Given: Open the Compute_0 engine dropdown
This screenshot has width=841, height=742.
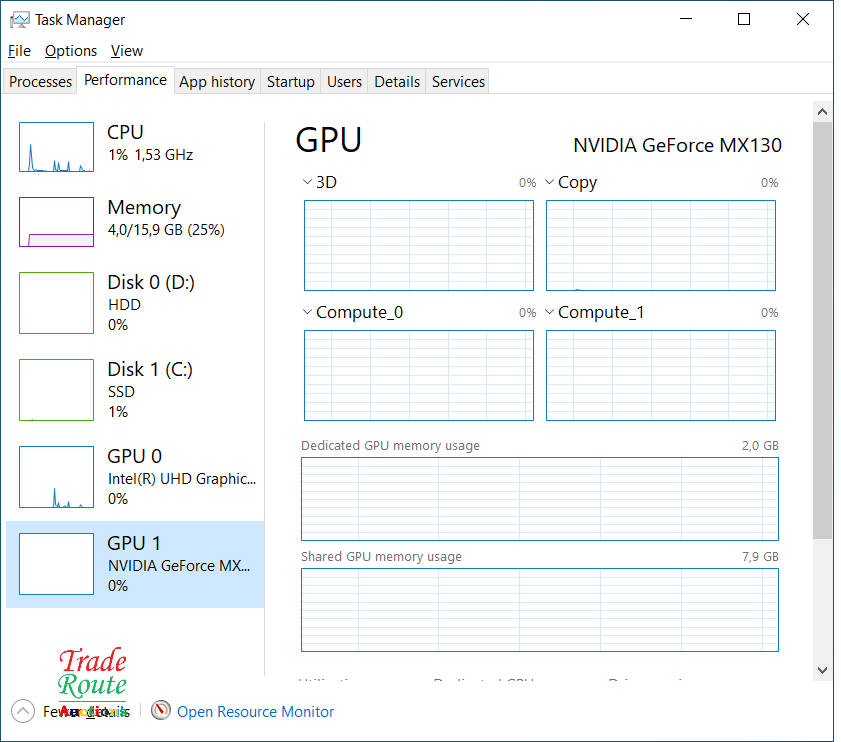Looking at the screenshot, I should pos(307,312).
